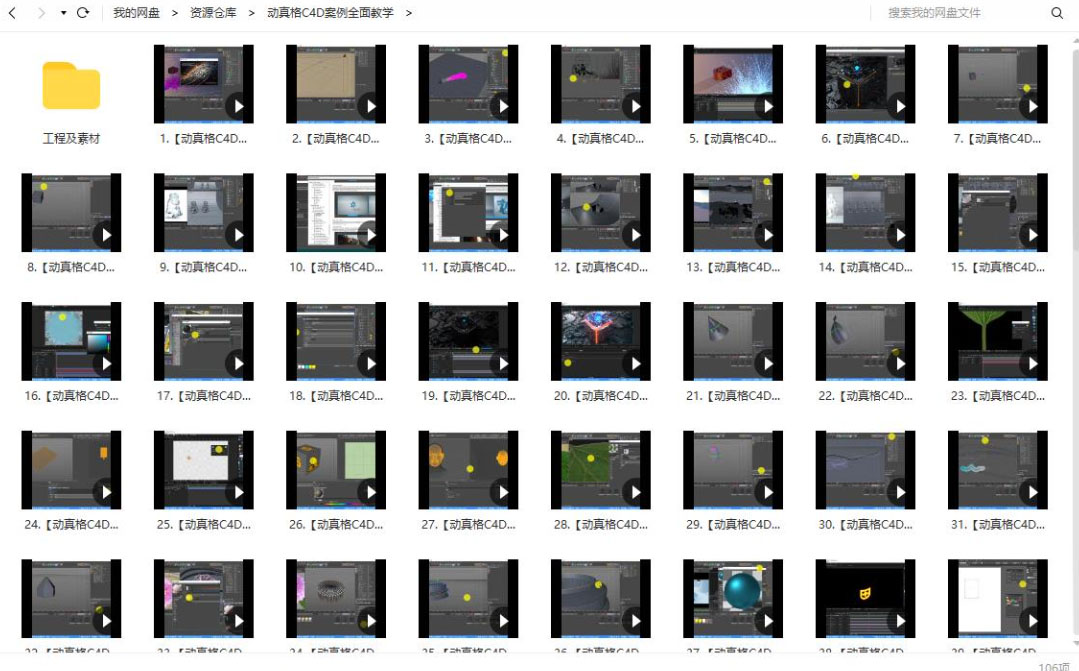Screen dimensions: 1079x671
Task: Click file name label of video 31
Action: click(998, 524)
